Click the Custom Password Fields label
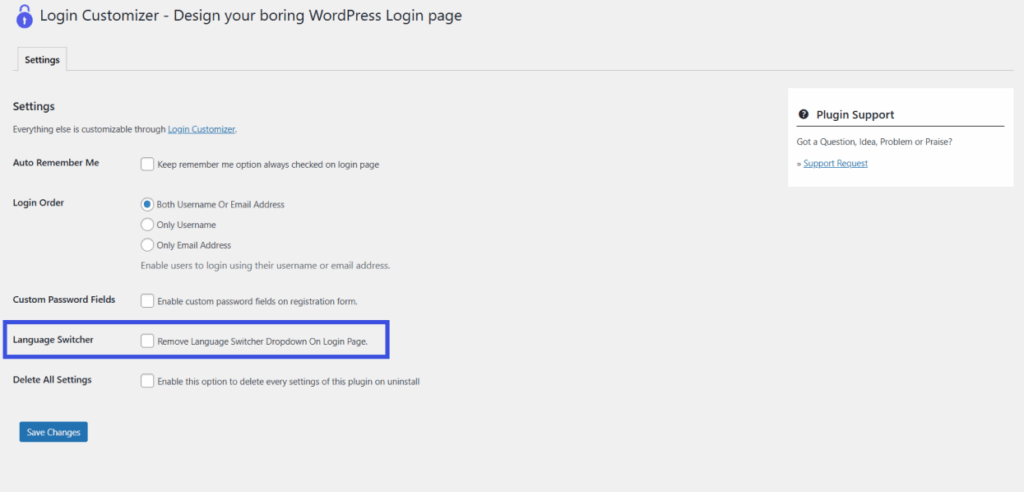1024x492 pixels. pyautogui.click(x=64, y=299)
